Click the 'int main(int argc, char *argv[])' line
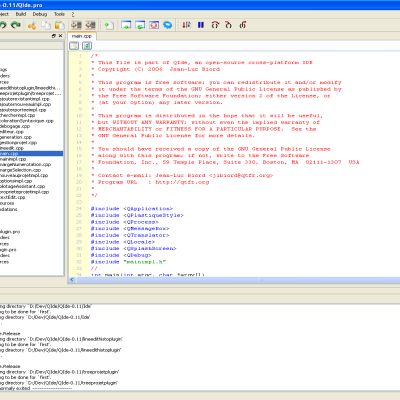The height and width of the screenshot is (400, 400). click(147, 275)
